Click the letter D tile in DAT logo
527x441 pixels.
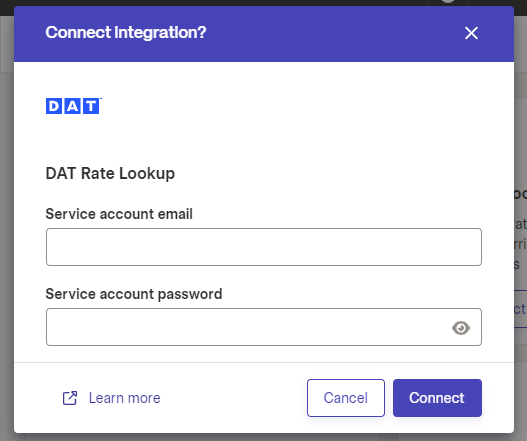coord(54,106)
